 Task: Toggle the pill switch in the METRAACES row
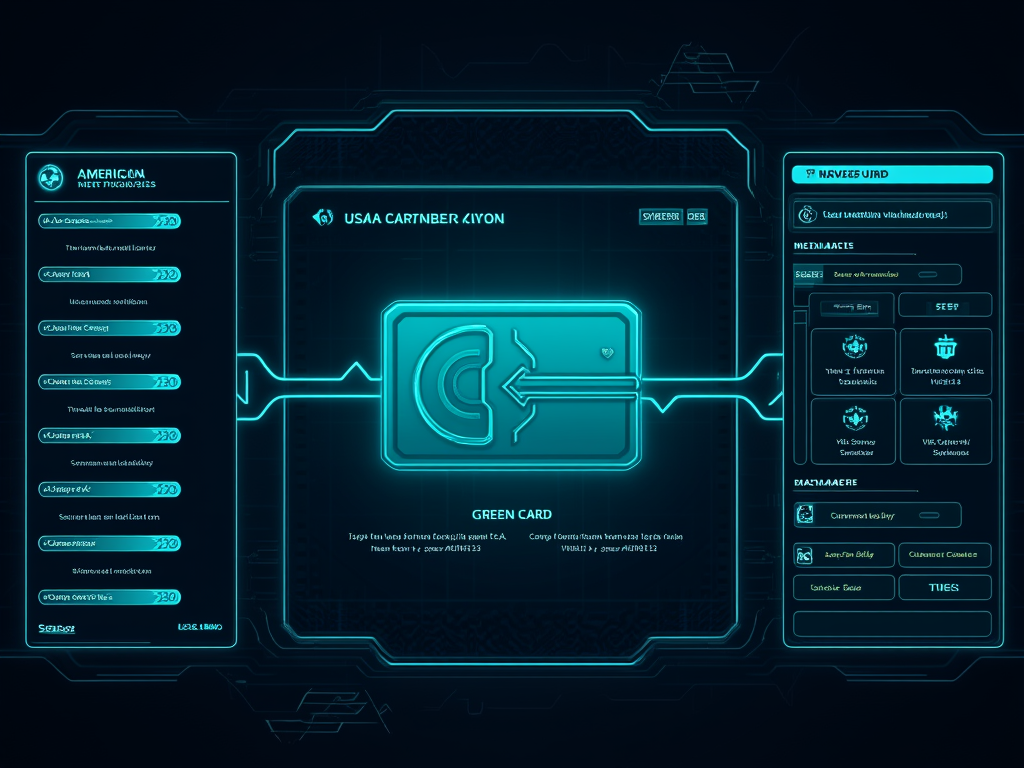click(927, 274)
